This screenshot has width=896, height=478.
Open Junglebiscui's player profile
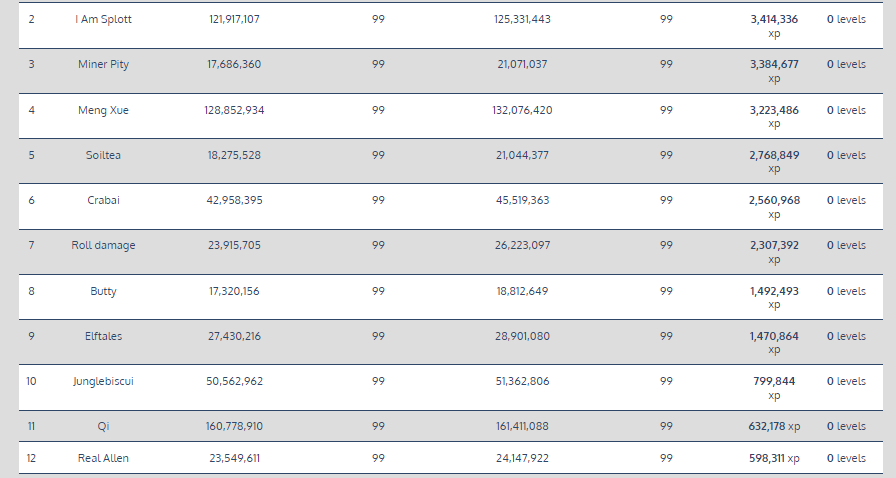[103, 381]
